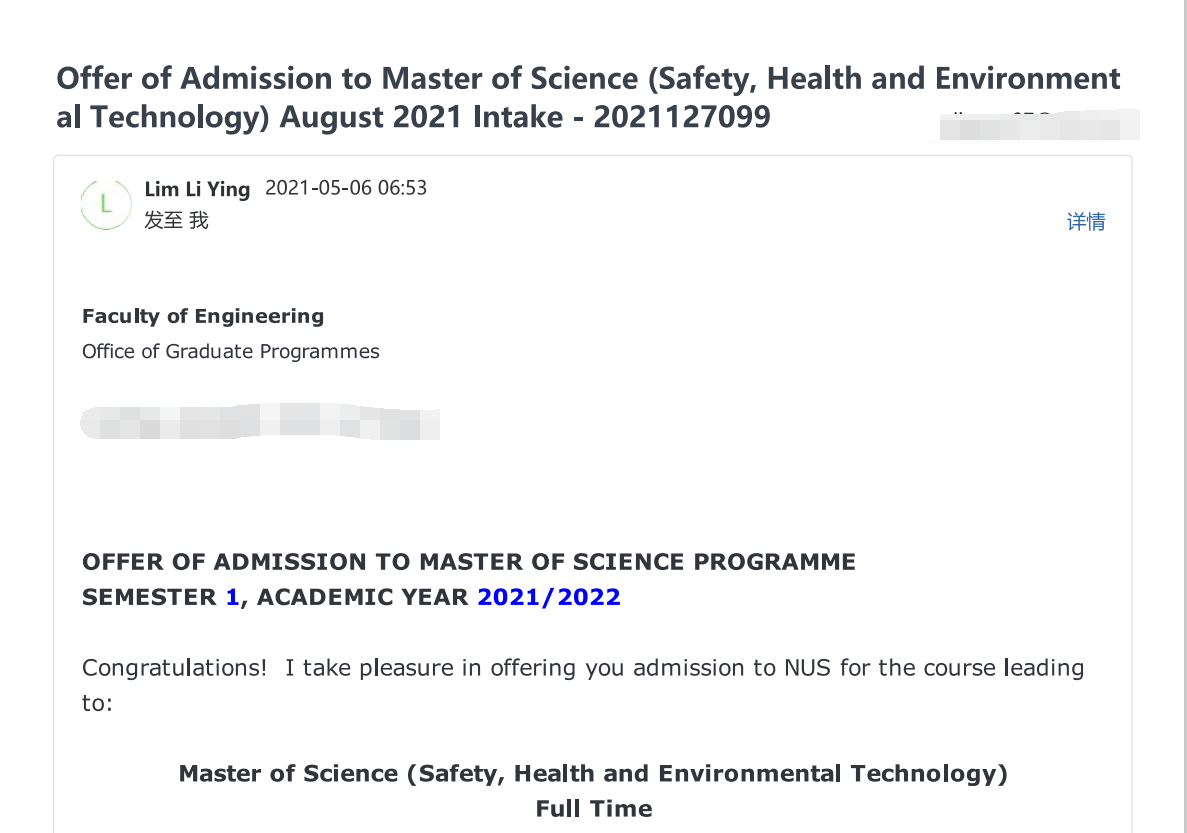The image size is (1187, 833).
Task: Click the OFFER OF ADMISSION bold heading
Action: pos(469,562)
